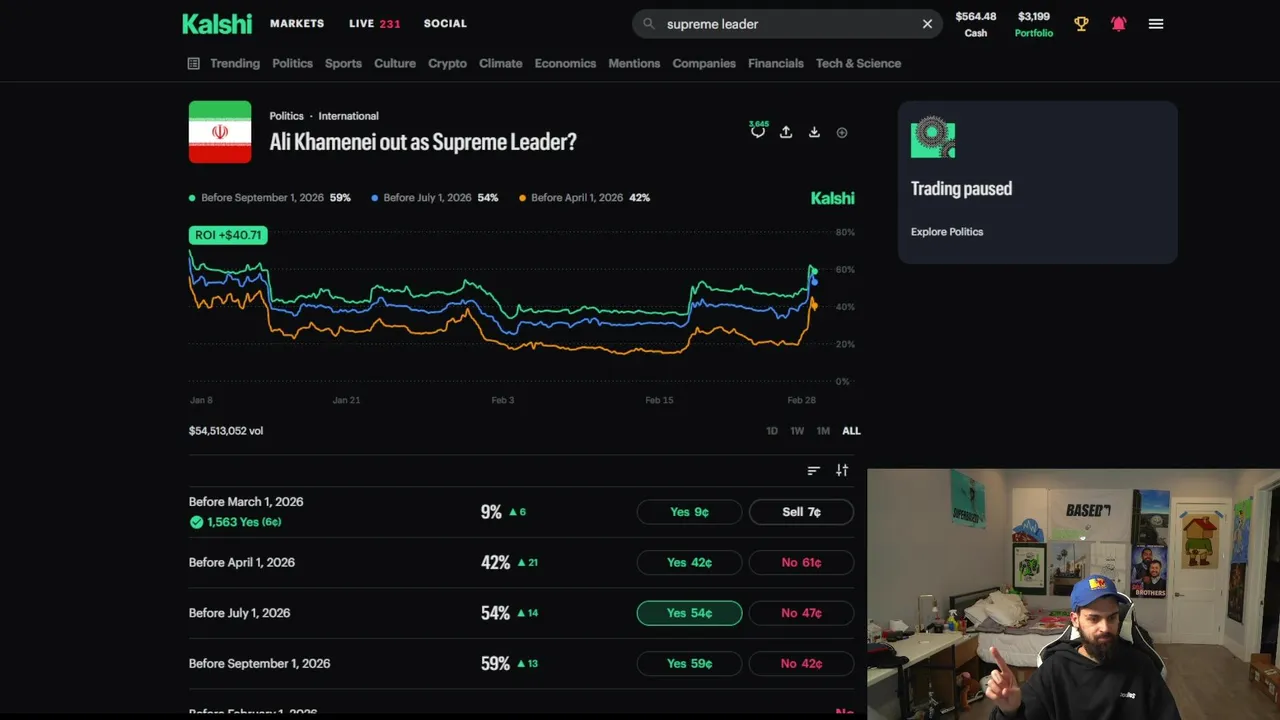Click the download icon

814,132
